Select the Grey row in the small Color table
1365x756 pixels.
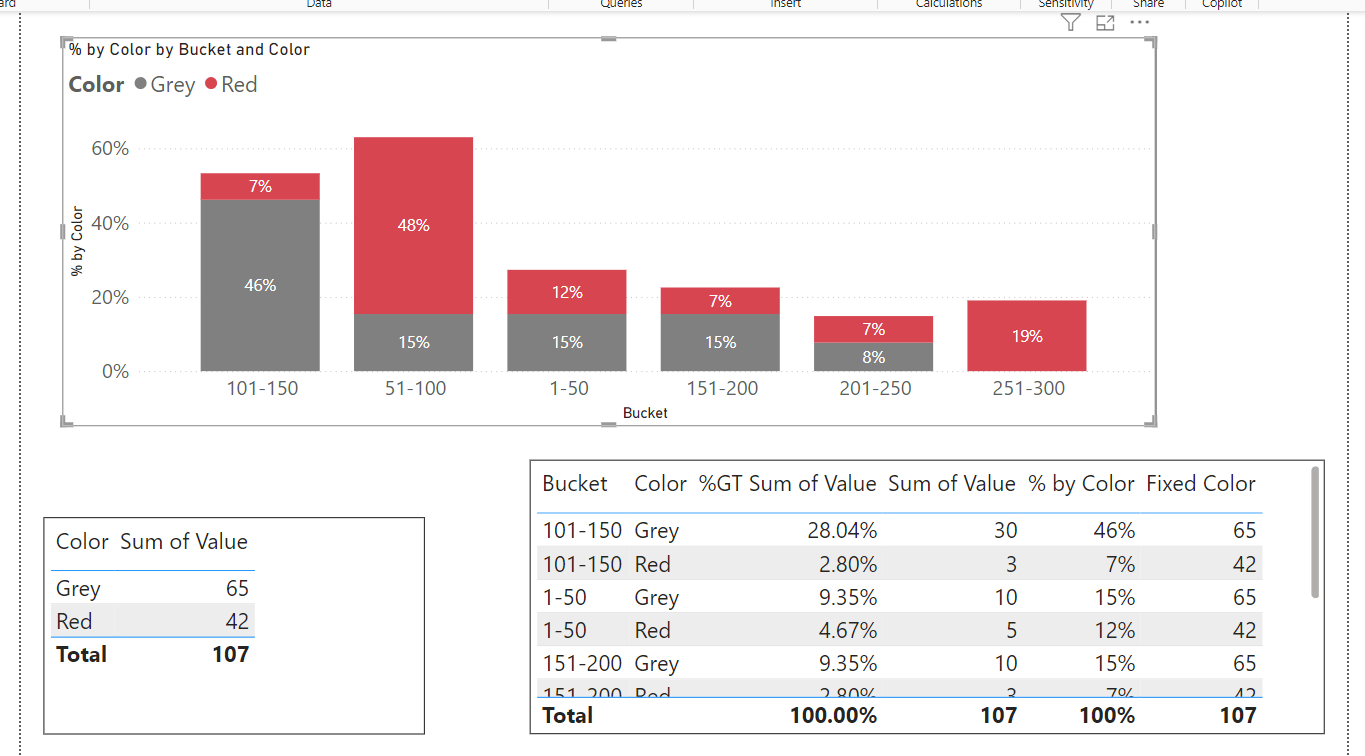[x=153, y=588]
